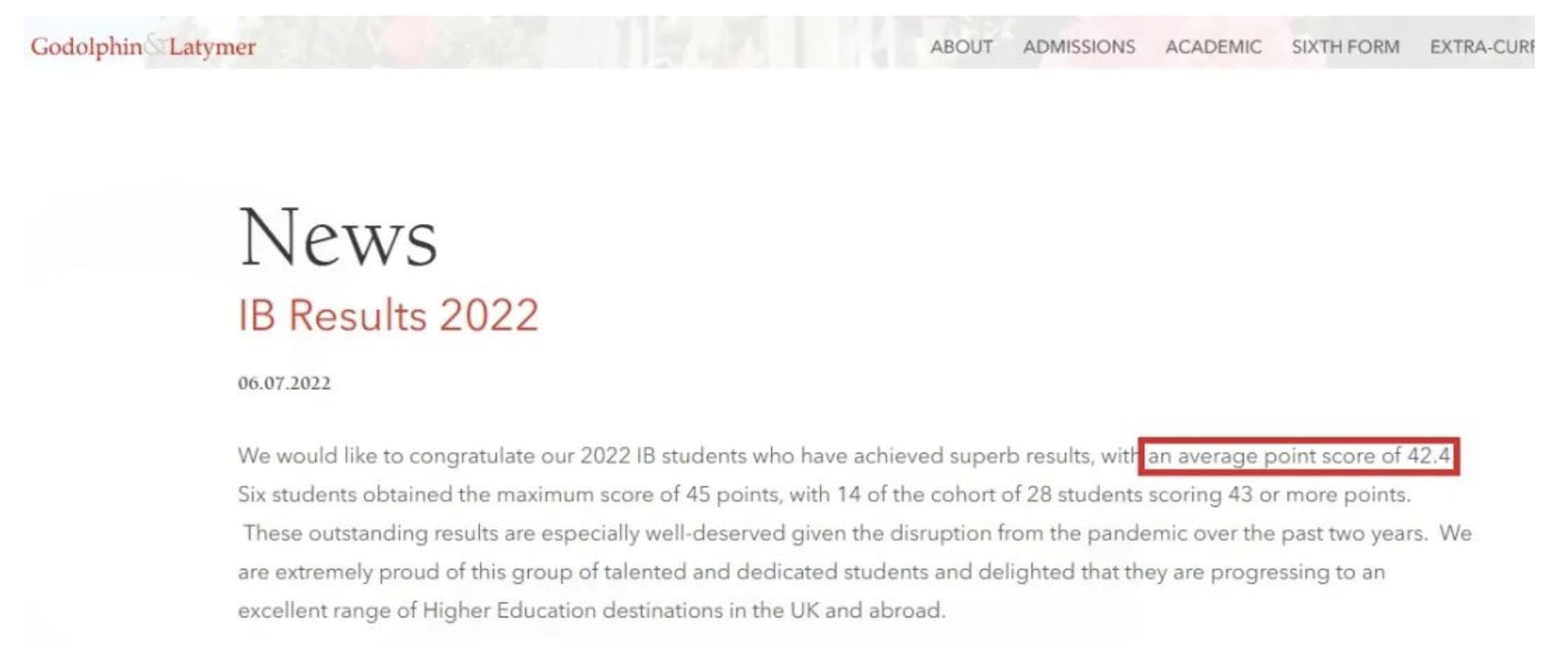
Task: Click the ampersand in the school logo
Action: 155,45
